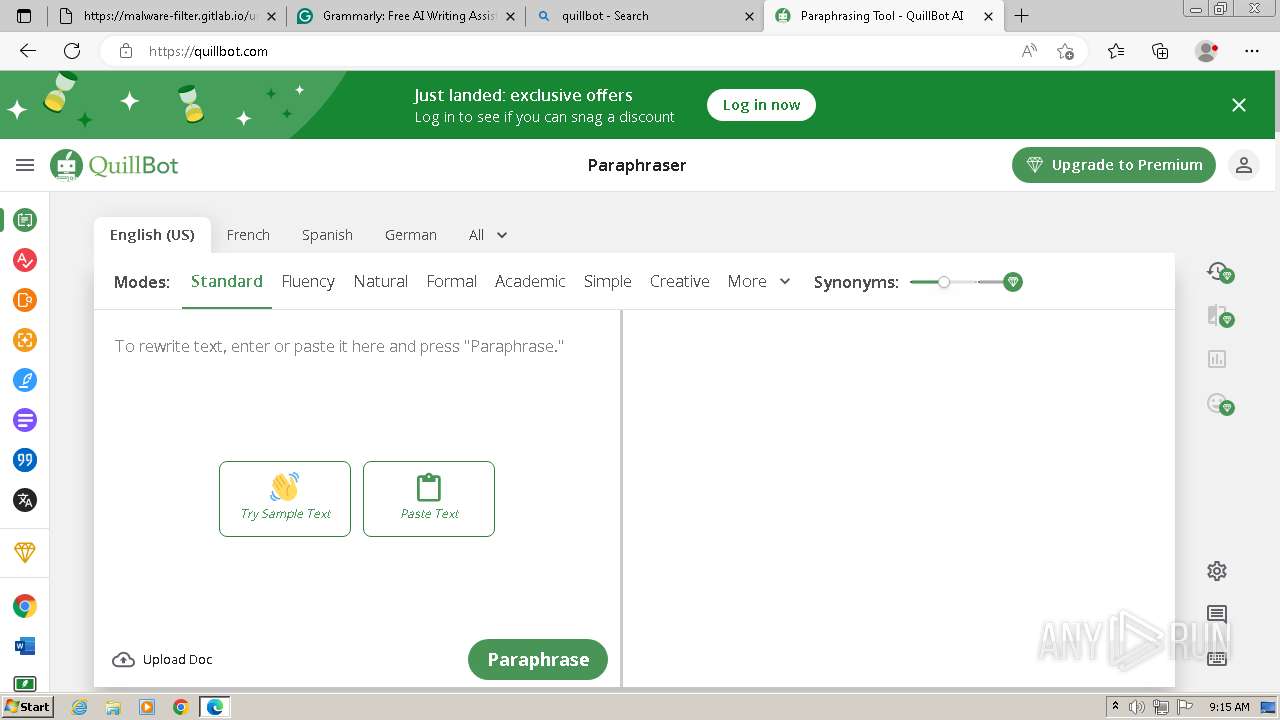The image size is (1280, 720).
Task: Click Try Sample Text button
Action: pos(285,499)
